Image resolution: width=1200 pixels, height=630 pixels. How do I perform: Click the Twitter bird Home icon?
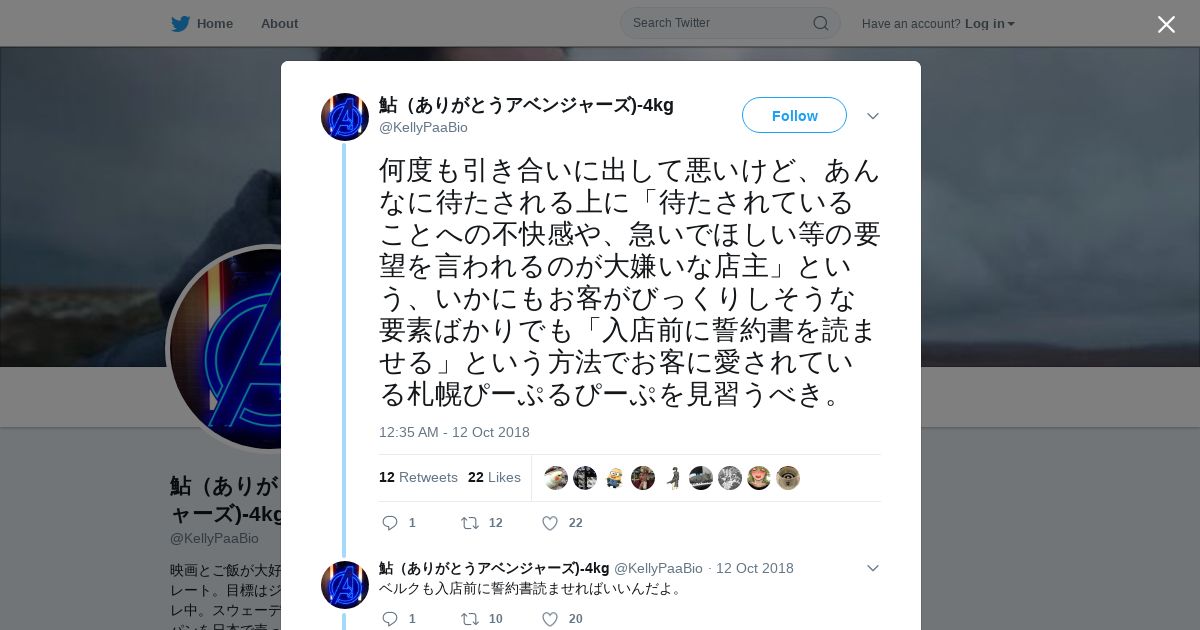coord(180,24)
